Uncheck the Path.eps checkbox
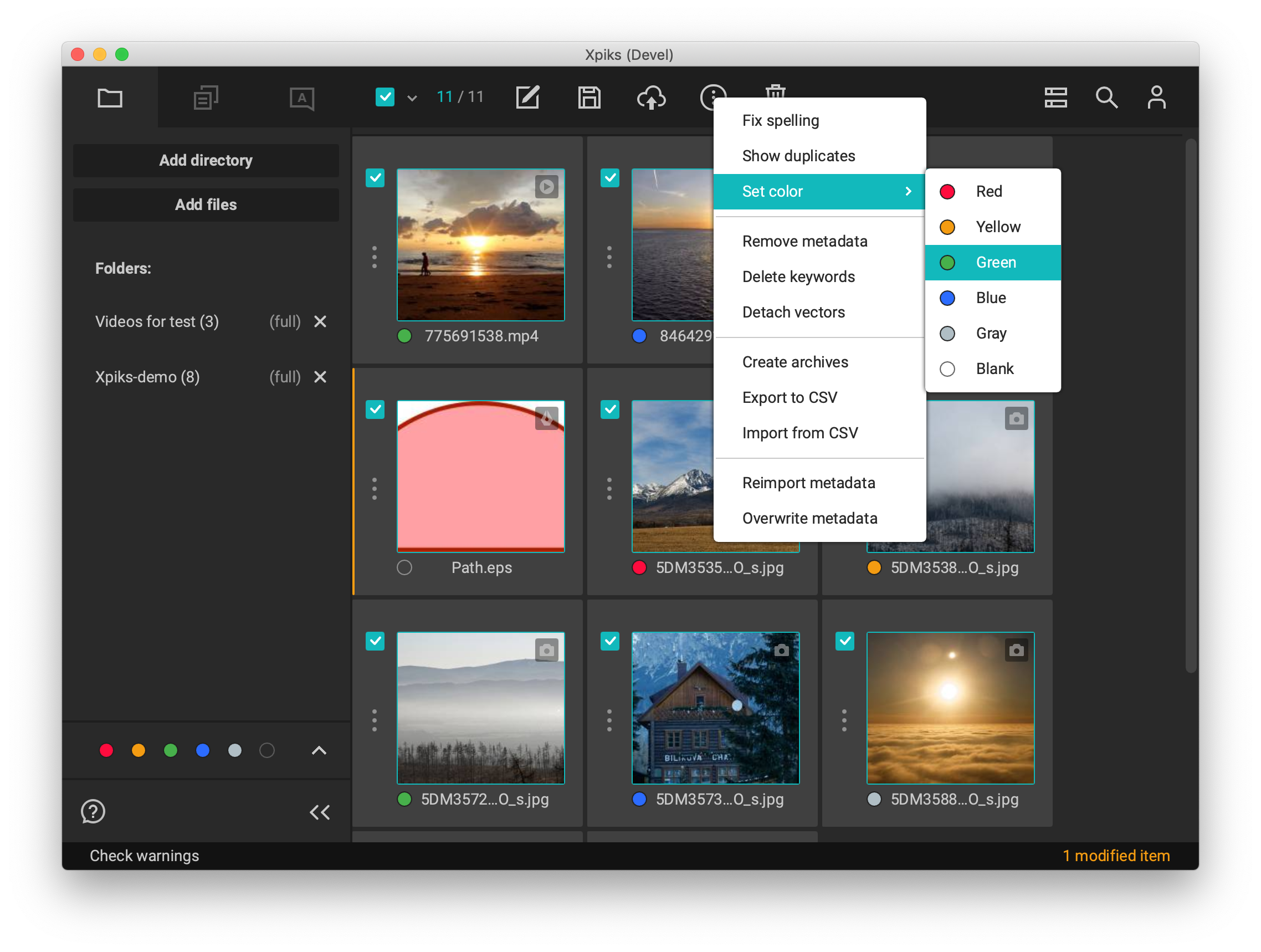This screenshot has height=952, width=1261. click(x=375, y=410)
